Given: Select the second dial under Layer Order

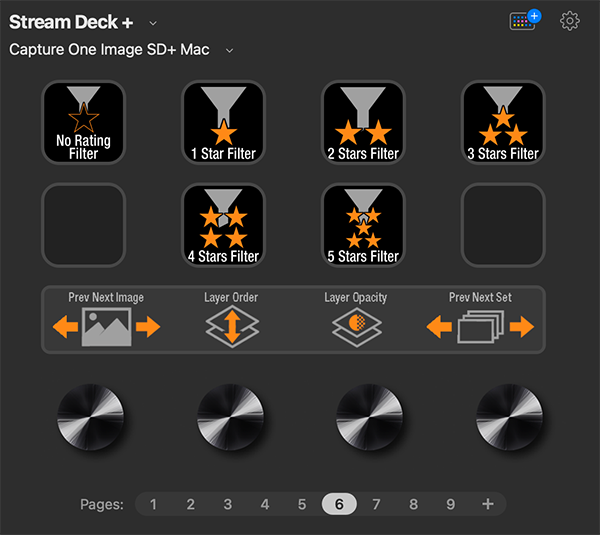Looking at the screenshot, I should coord(230,417).
